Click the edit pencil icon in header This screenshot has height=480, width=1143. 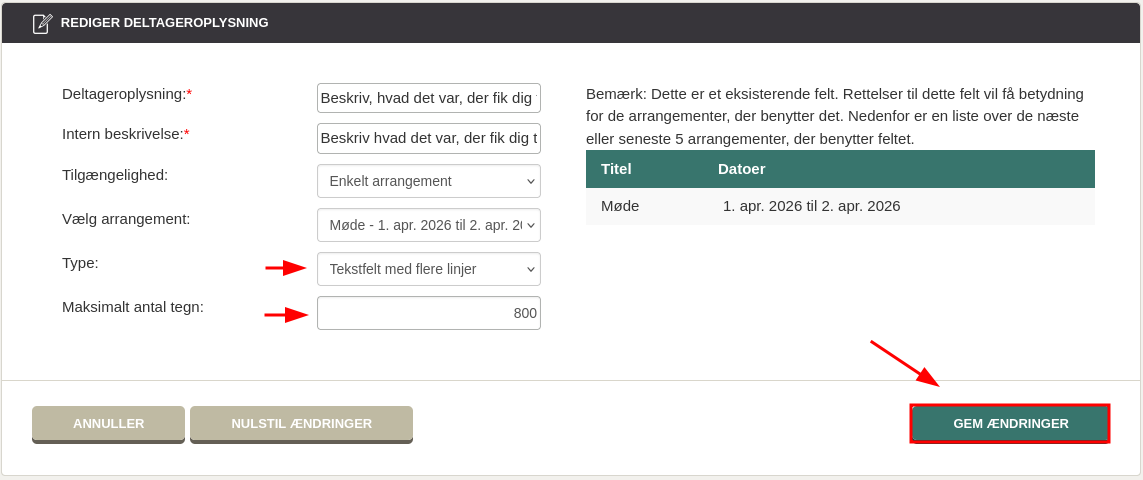pos(42,23)
